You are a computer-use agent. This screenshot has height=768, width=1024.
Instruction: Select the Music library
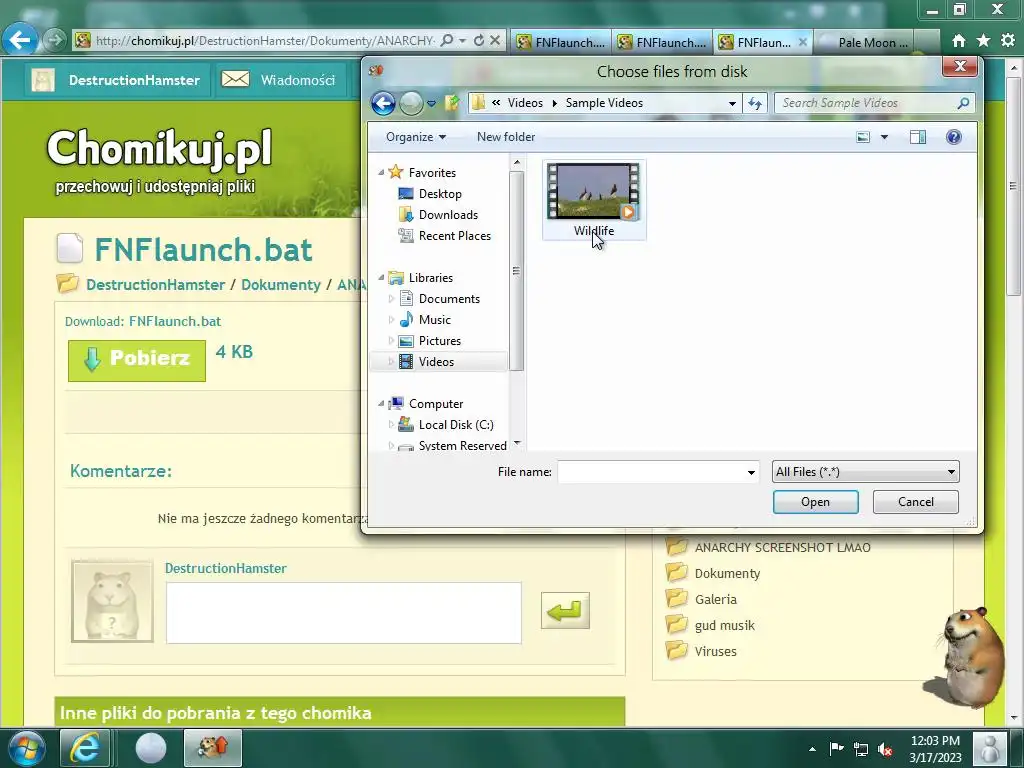pyautogui.click(x=434, y=319)
